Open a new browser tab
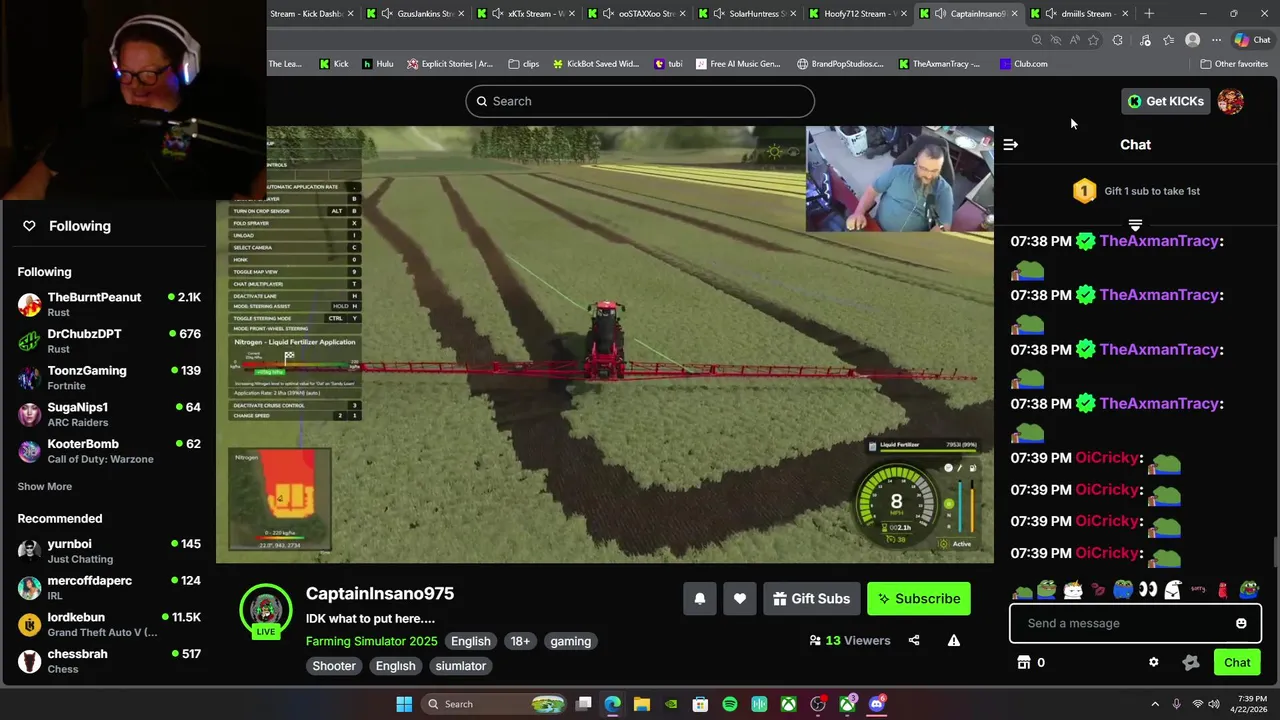1280x720 pixels. [x=1149, y=14]
